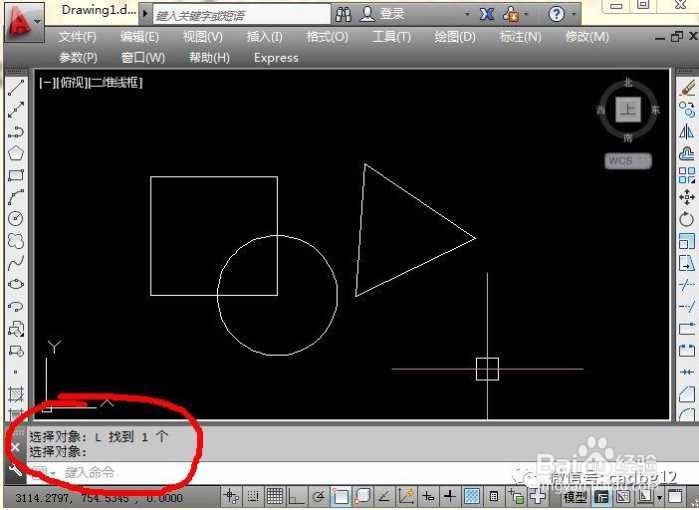
Task: Toggle Selection Cycling in status bar
Action: click(x=516, y=496)
